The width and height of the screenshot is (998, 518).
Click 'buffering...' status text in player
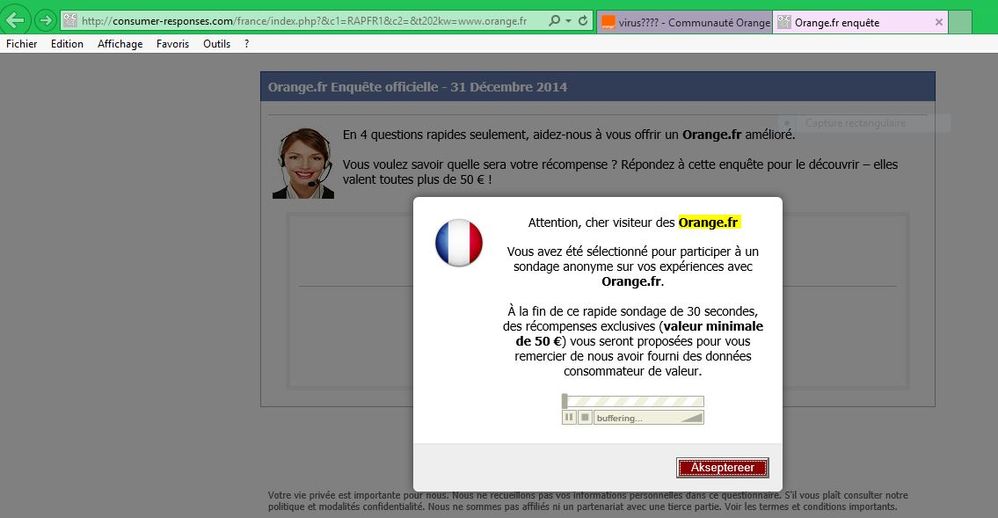pos(619,418)
